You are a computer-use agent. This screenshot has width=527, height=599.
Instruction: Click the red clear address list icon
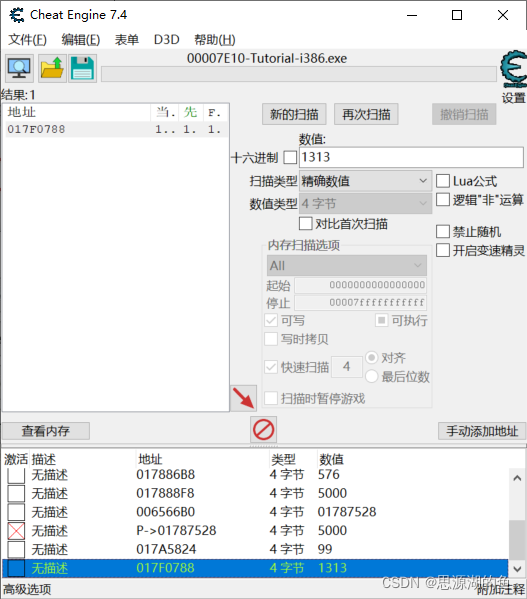264,429
